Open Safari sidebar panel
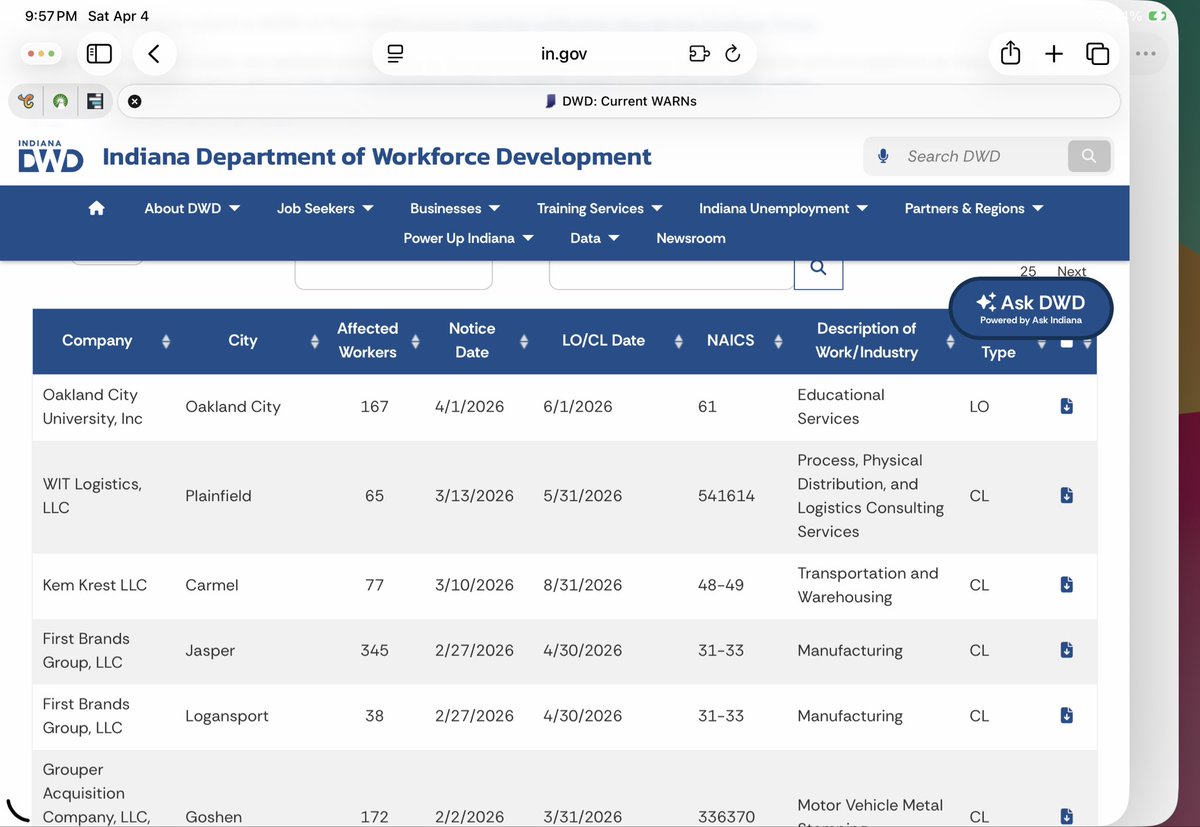 coord(99,54)
